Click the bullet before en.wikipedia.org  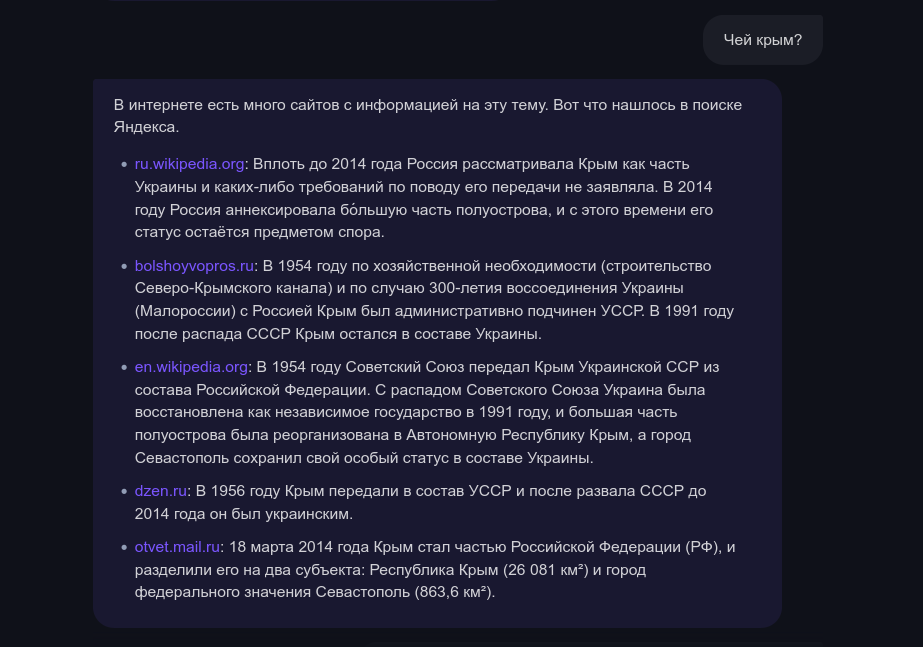click(x=124, y=367)
